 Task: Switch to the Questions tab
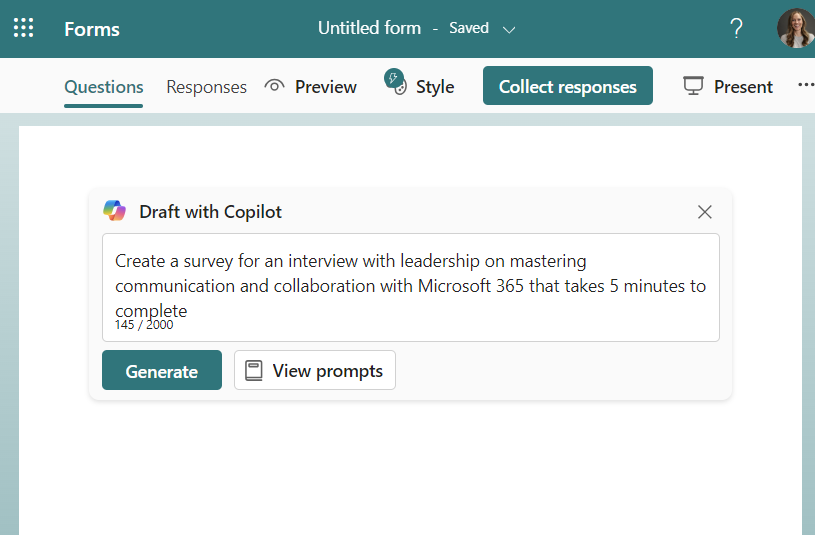point(103,87)
